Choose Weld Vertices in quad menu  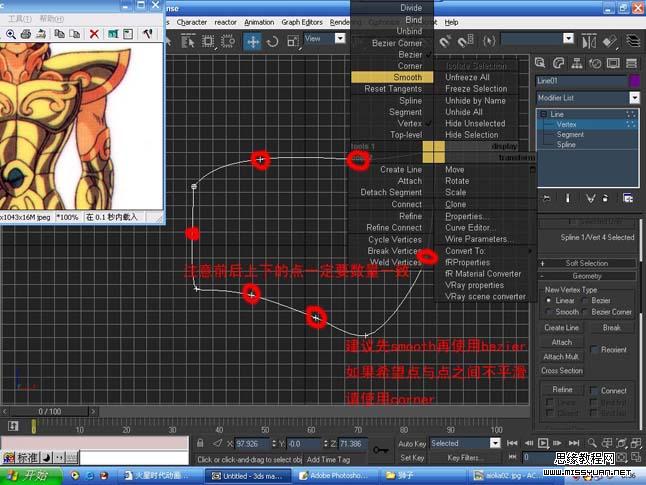tap(395, 262)
